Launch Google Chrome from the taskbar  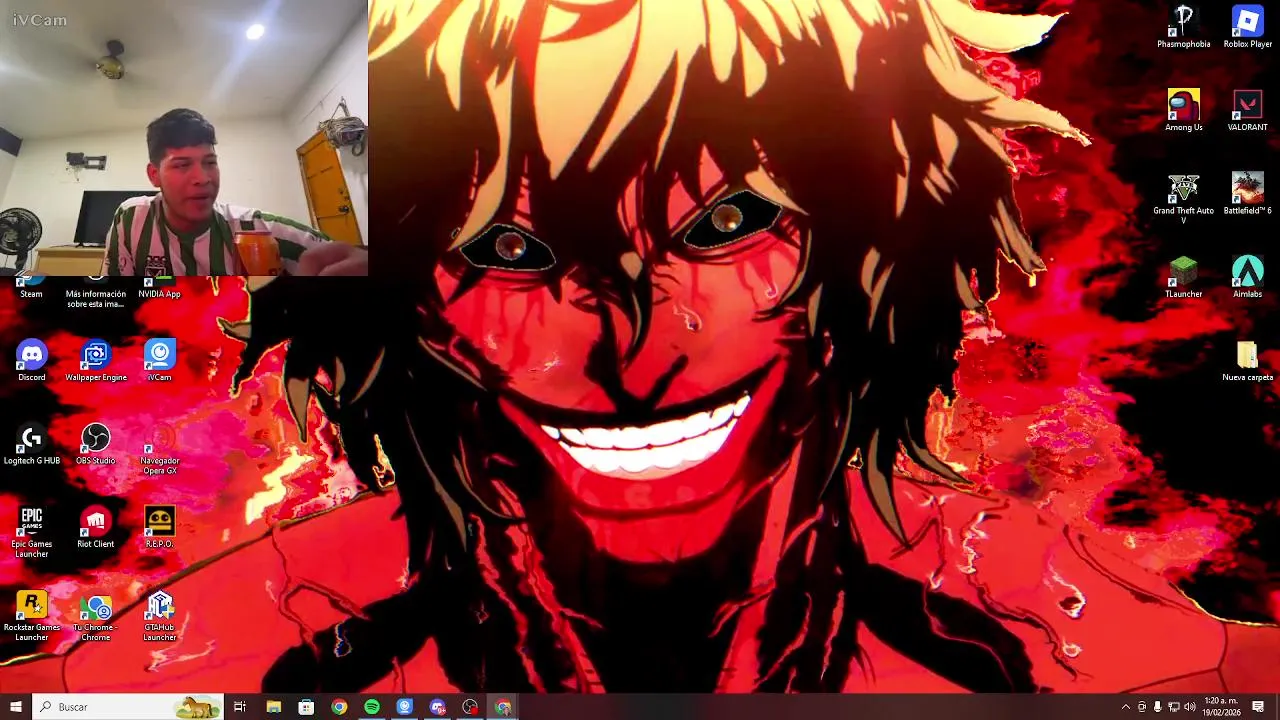[339, 707]
